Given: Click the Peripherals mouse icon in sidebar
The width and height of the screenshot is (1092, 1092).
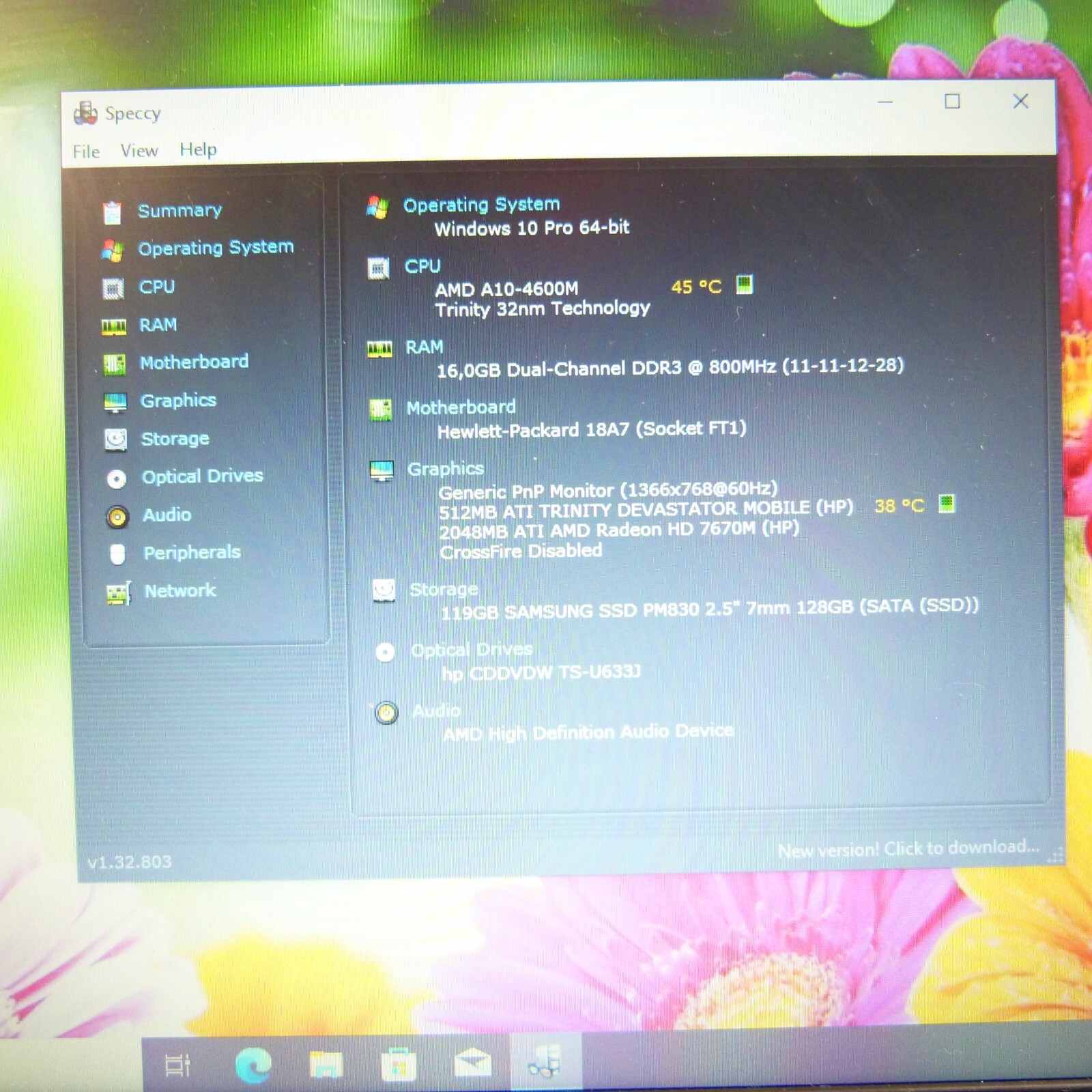Looking at the screenshot, I should click(117, 554).
